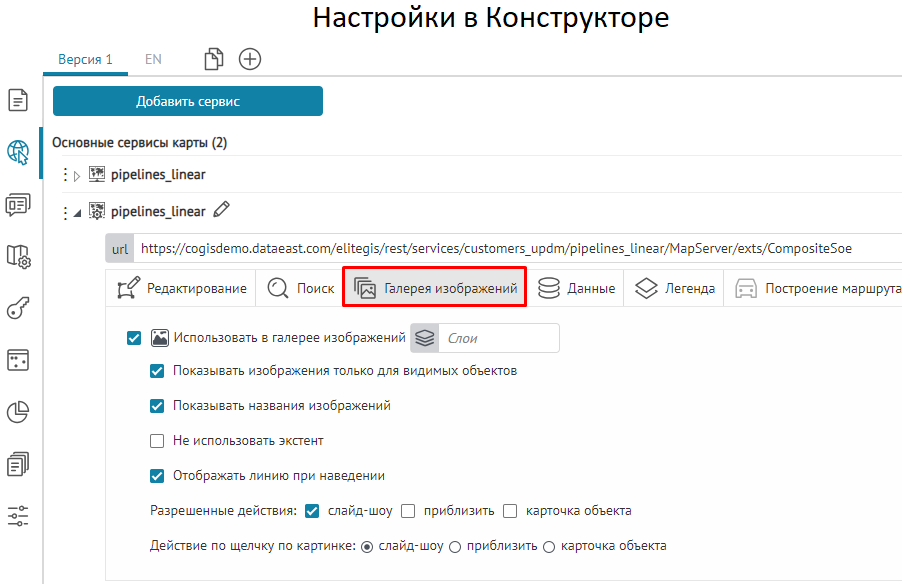902x584 pixels.
Task: Collapse the second pipelines_linear service
Action: pos(78,213)
